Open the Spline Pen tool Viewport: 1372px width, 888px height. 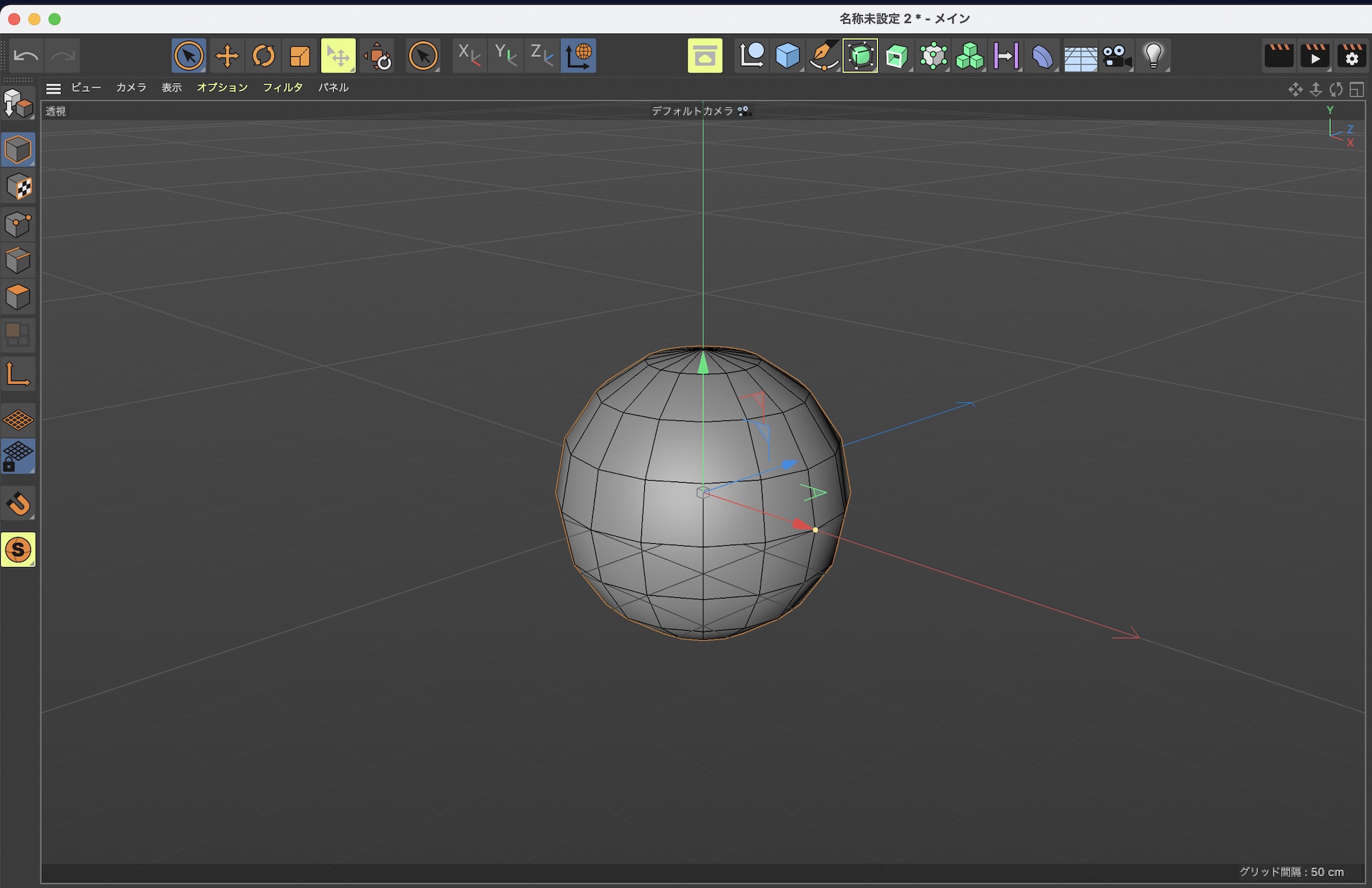(823, 56)
